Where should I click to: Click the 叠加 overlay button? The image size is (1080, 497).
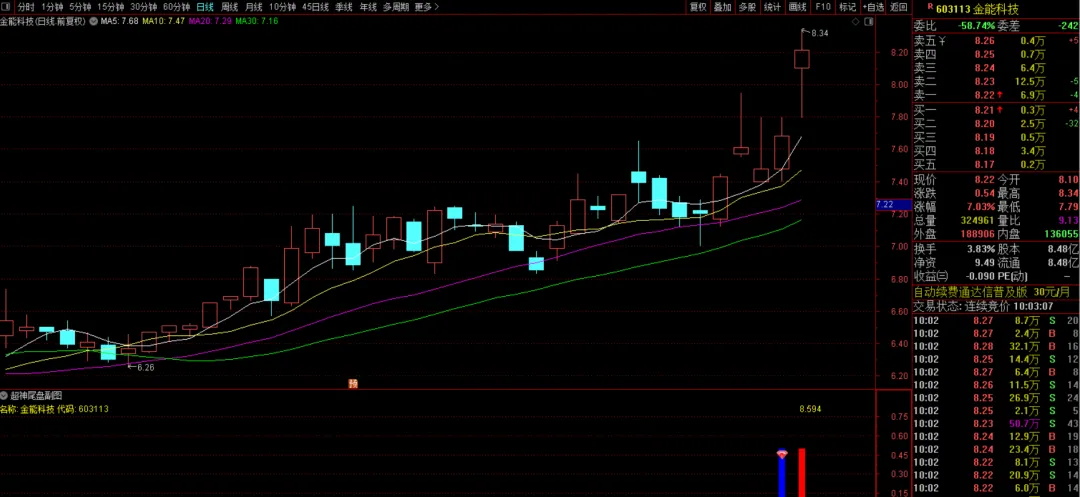coord(723,7)
